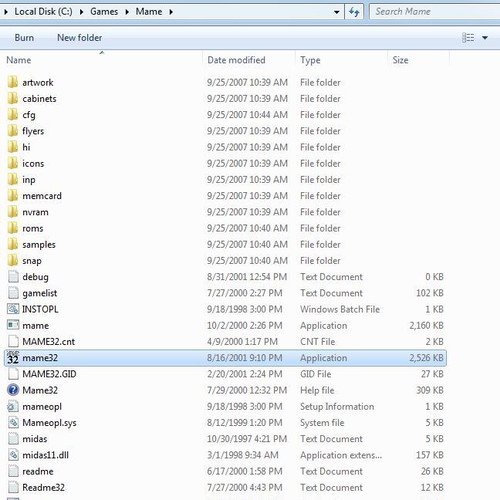Screen dimensions: 500x500
Task: Select the readme file name
Action: (x=38, y=471)
